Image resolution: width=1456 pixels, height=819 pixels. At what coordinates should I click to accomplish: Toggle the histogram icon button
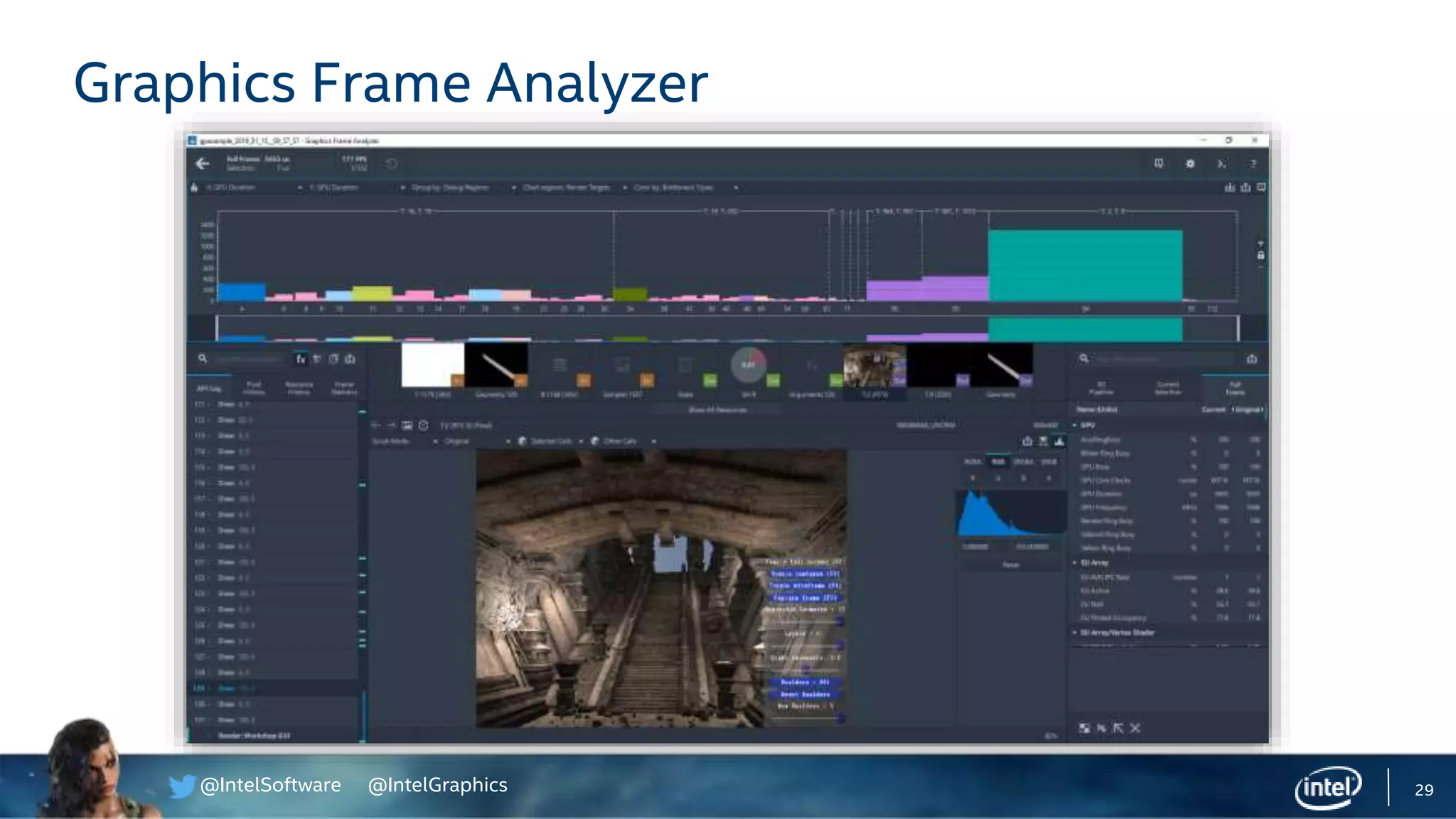pyautogui.click(x=1059, y=441)
